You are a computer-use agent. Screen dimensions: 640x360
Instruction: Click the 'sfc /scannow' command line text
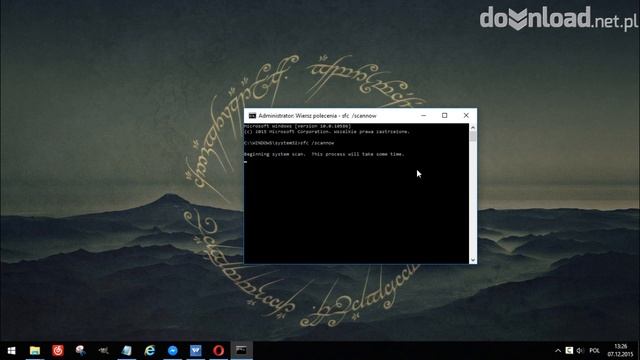tap(317, 143)
